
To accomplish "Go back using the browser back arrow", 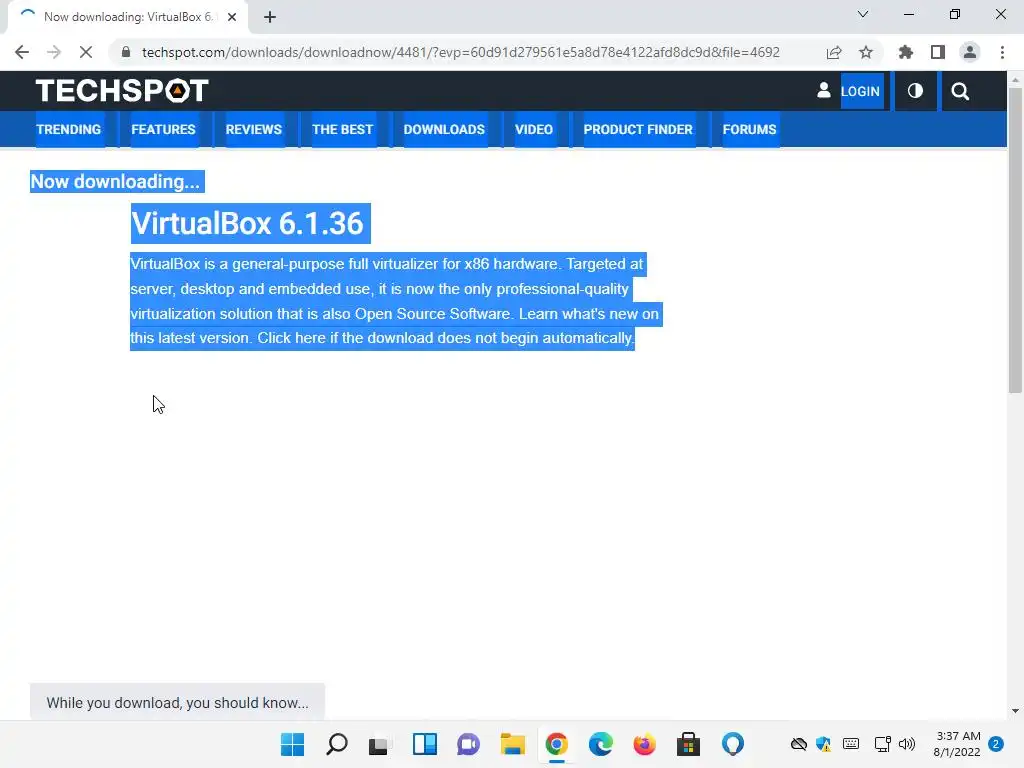I will [22, 52].
